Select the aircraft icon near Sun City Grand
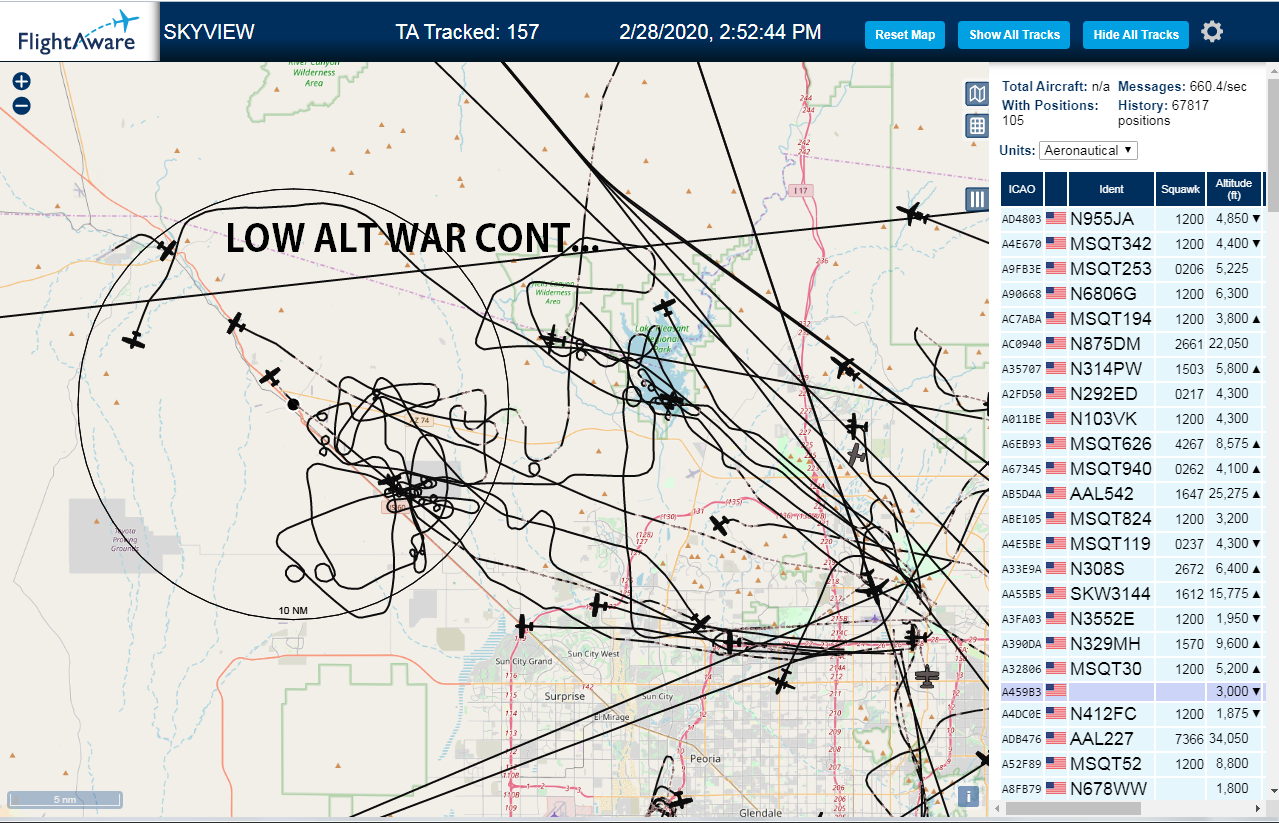Screen dimensions: 1279x823 (x=523, y=627)
